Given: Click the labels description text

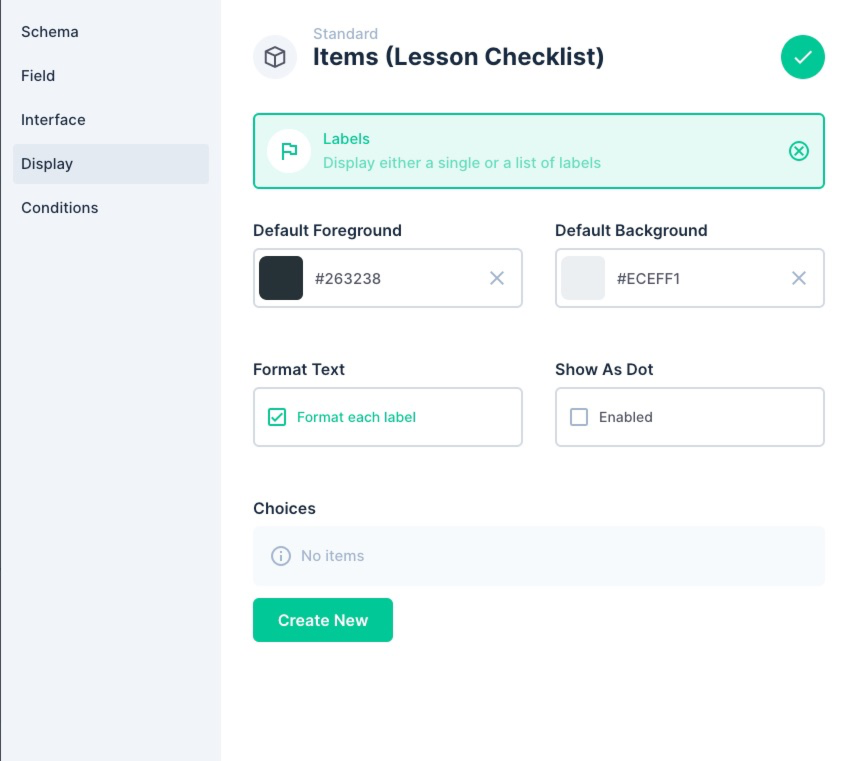Looking at the screenshot, I should 462,163.
